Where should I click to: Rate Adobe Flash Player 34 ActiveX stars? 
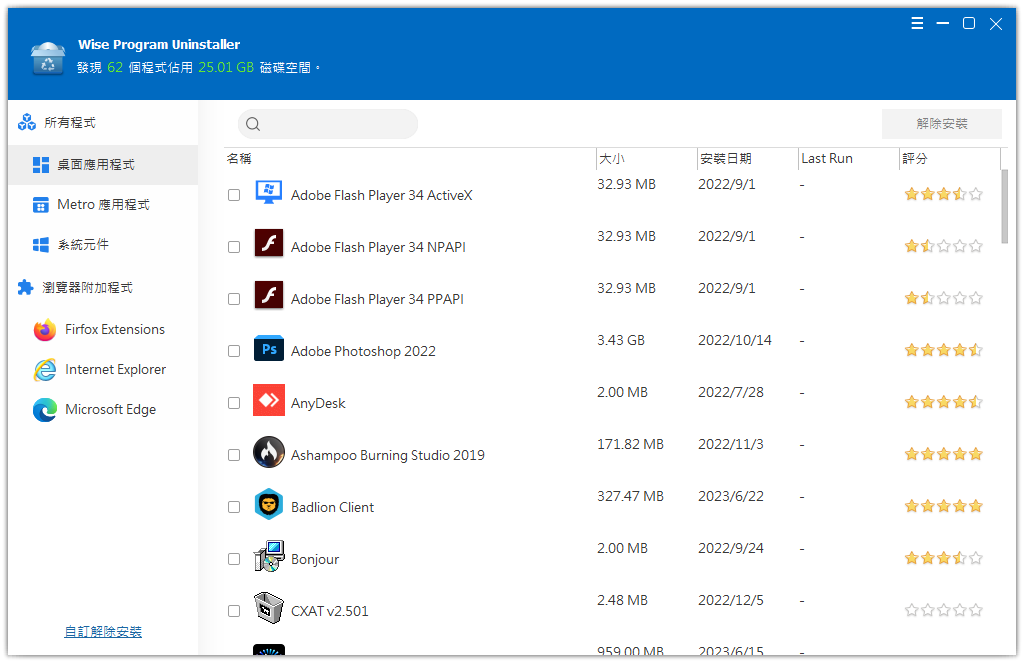943,194
